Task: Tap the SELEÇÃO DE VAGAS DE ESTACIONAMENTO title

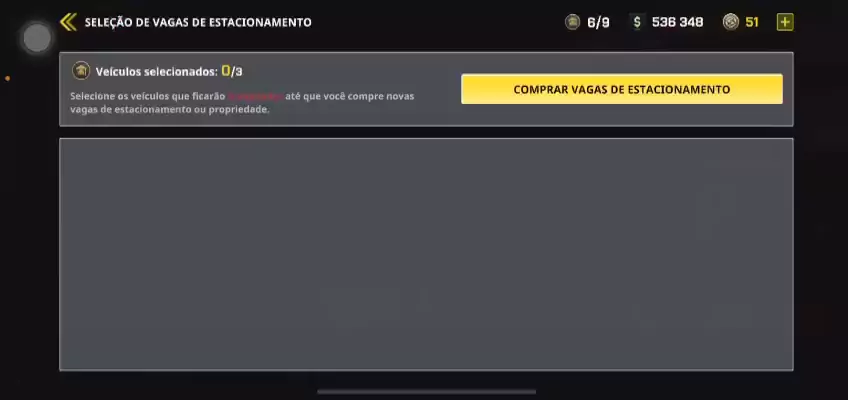Action: pyautogui.click(x=198, y=23)
